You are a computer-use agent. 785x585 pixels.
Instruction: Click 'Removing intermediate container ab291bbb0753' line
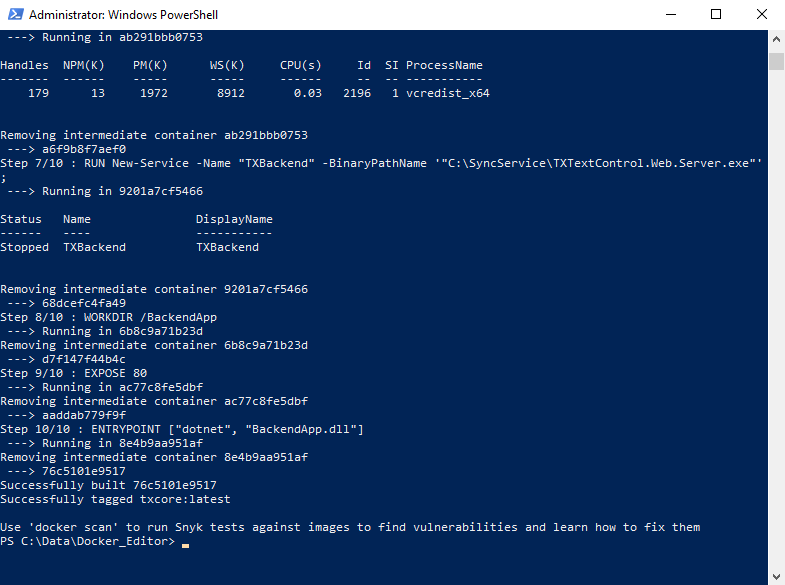coord(154,136)
